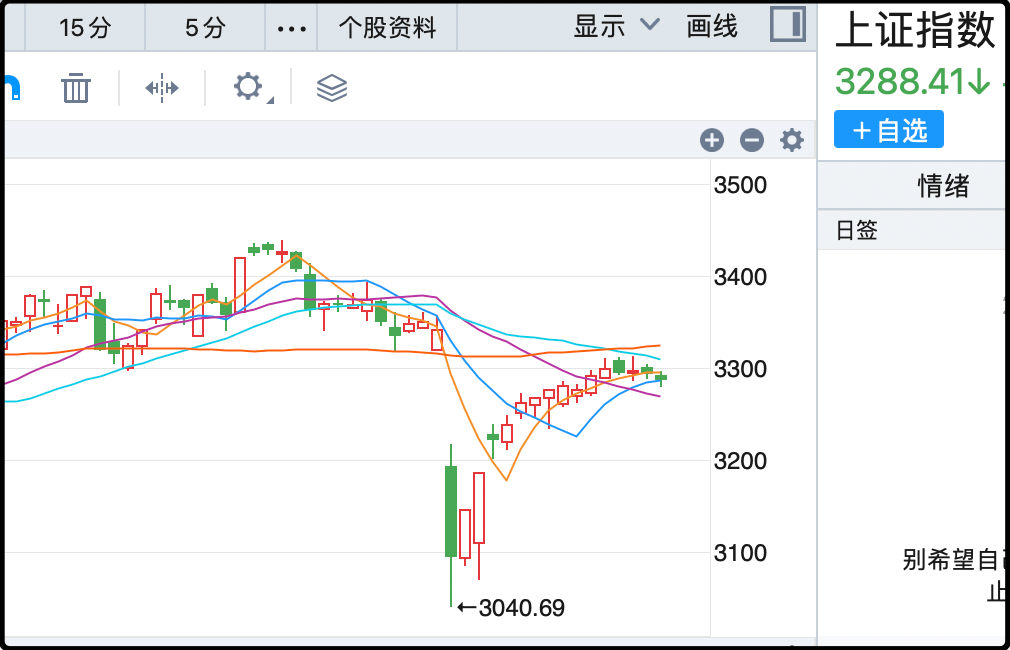The height and width of the screenshot is (650, 1010).
Task: Toggle the right sidebar panel icon
Action: (x=788, y=25)
